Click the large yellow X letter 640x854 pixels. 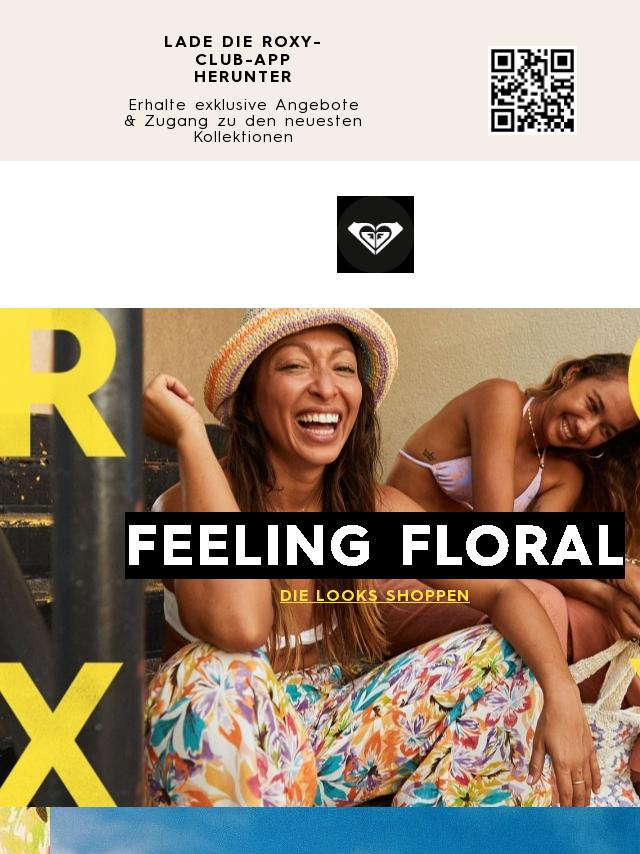click(x=60, y=734)
